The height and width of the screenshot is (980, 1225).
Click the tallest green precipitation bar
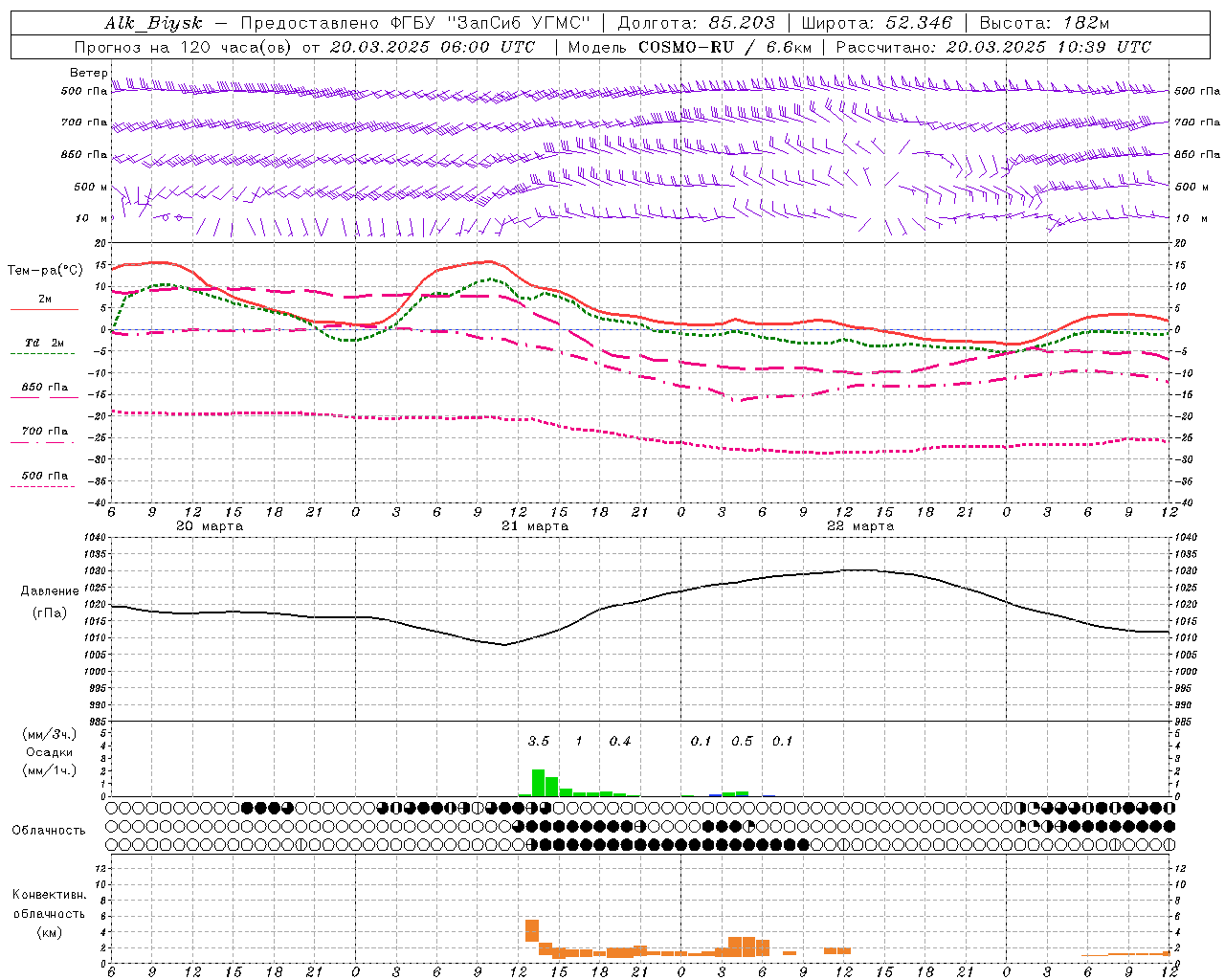(x=538, y=783)
